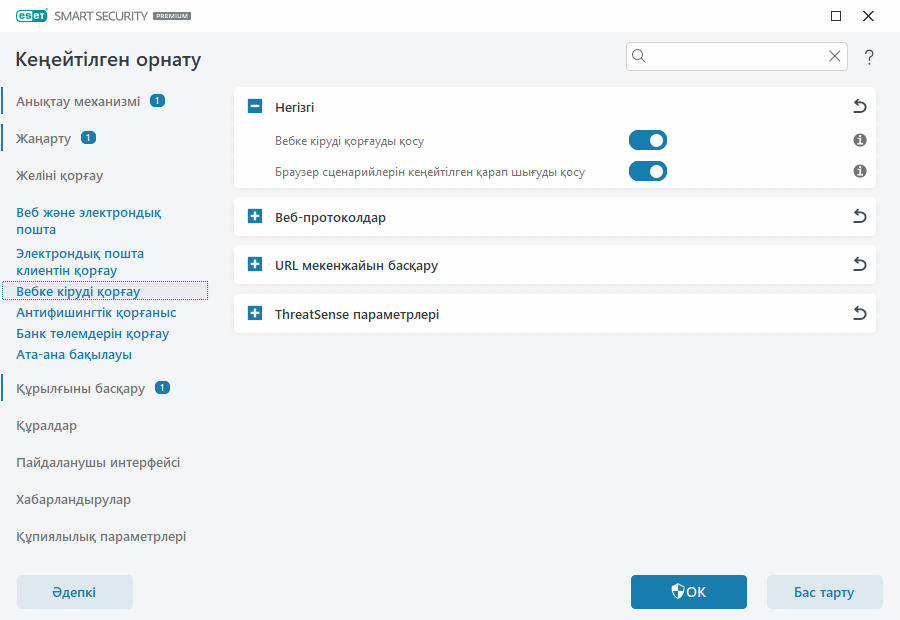Turn off браузер сценарийлерін кеңейтілген қарап шығу

[x=647, y=171]
